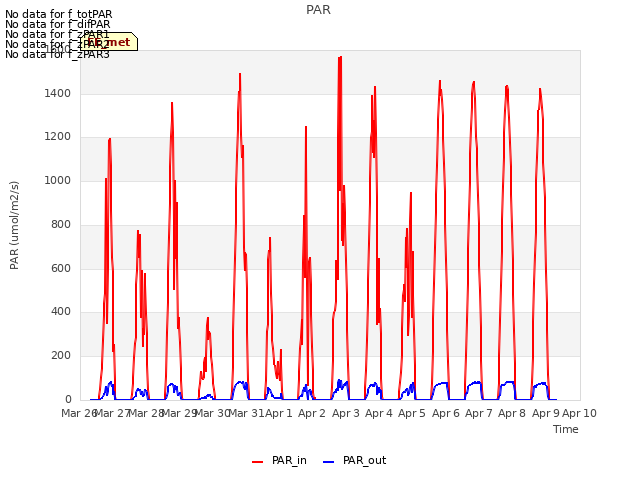Select the PAR (umol/m2/s) y-axis label

(x=14, y=225)
